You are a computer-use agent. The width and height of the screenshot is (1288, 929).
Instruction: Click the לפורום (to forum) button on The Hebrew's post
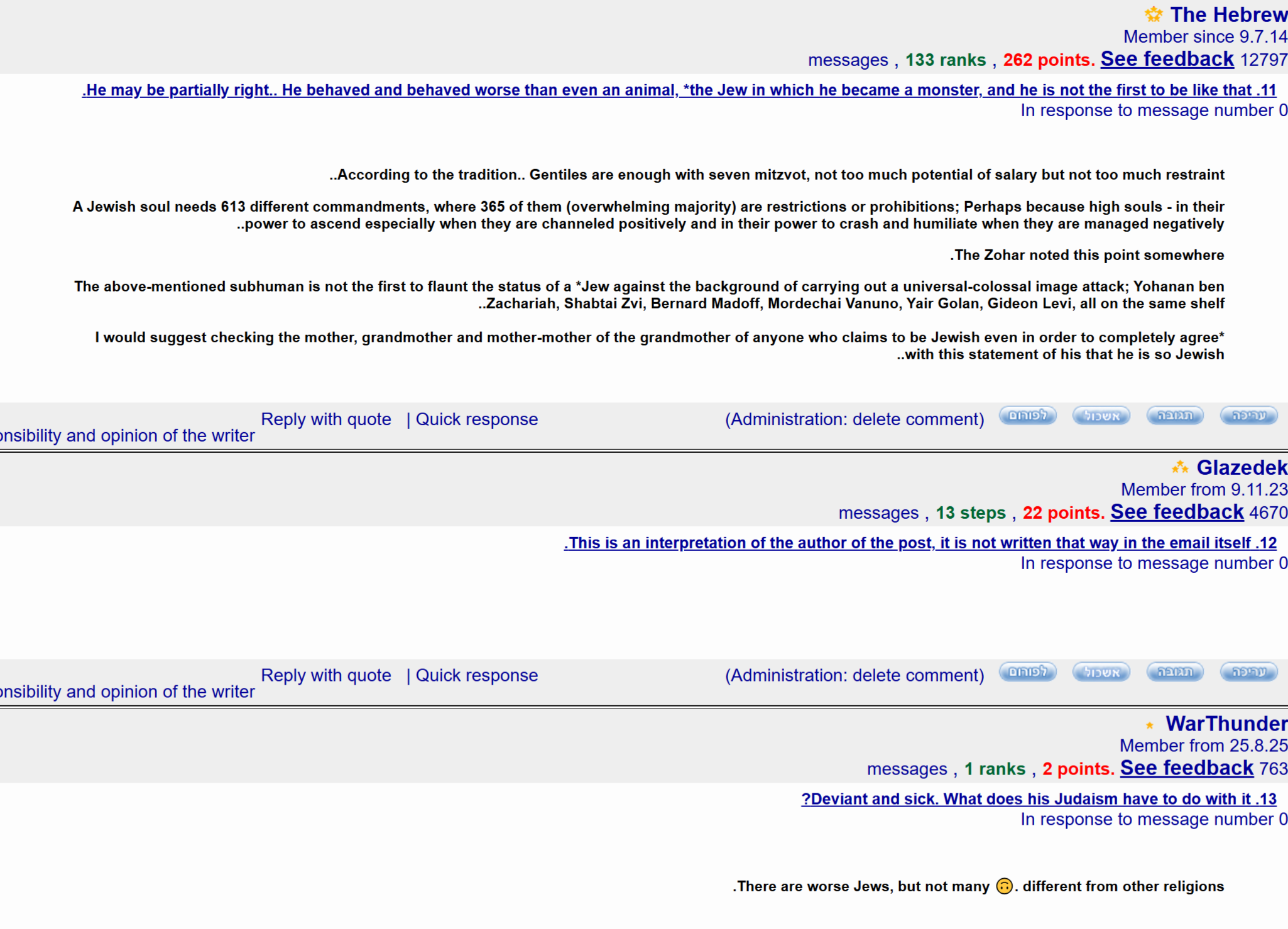pyautogui.click(x=1027, y=416)
